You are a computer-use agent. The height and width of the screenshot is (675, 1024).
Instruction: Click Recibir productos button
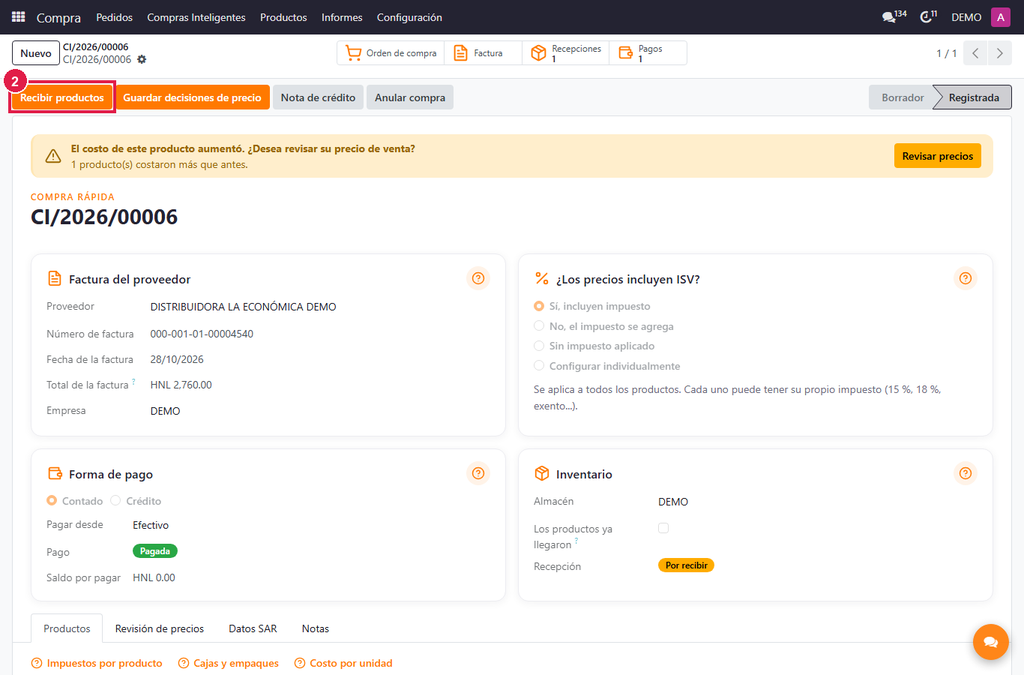pyautogui.click(x=62, y=97)
